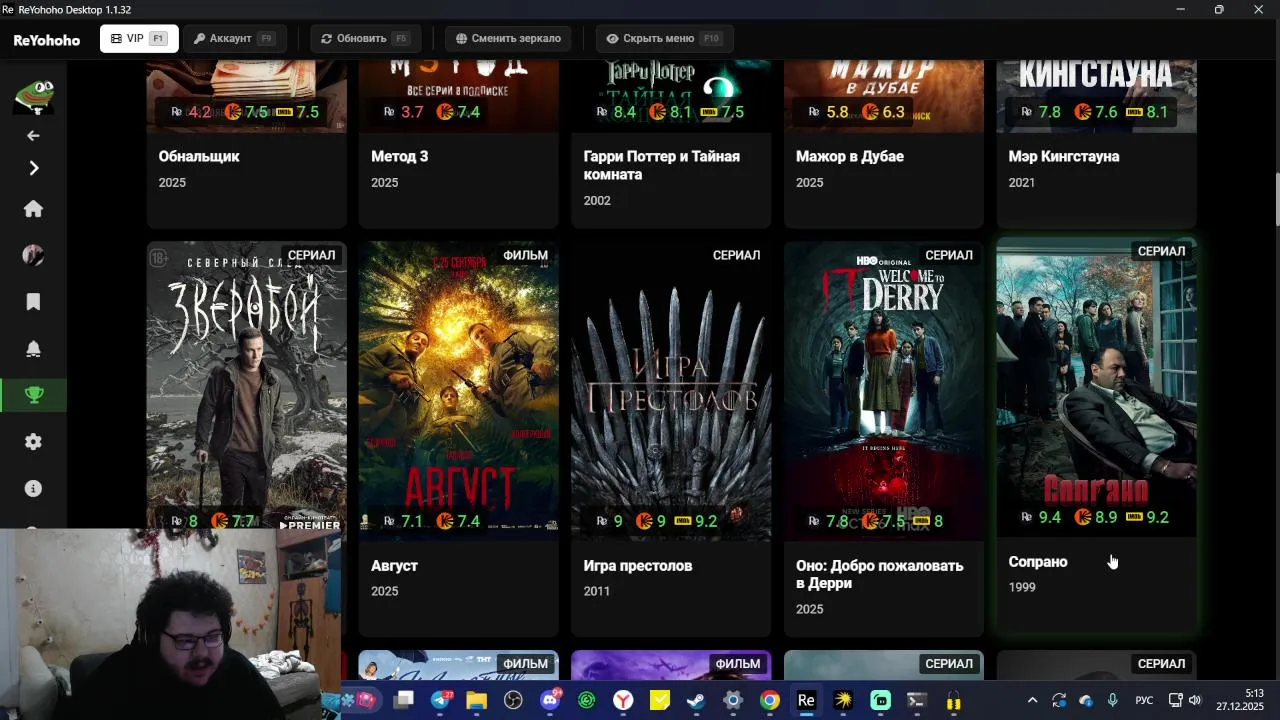Open the info icon in sidebar
This screenshot has width=1280, height=720.
(x=33, y=489)
